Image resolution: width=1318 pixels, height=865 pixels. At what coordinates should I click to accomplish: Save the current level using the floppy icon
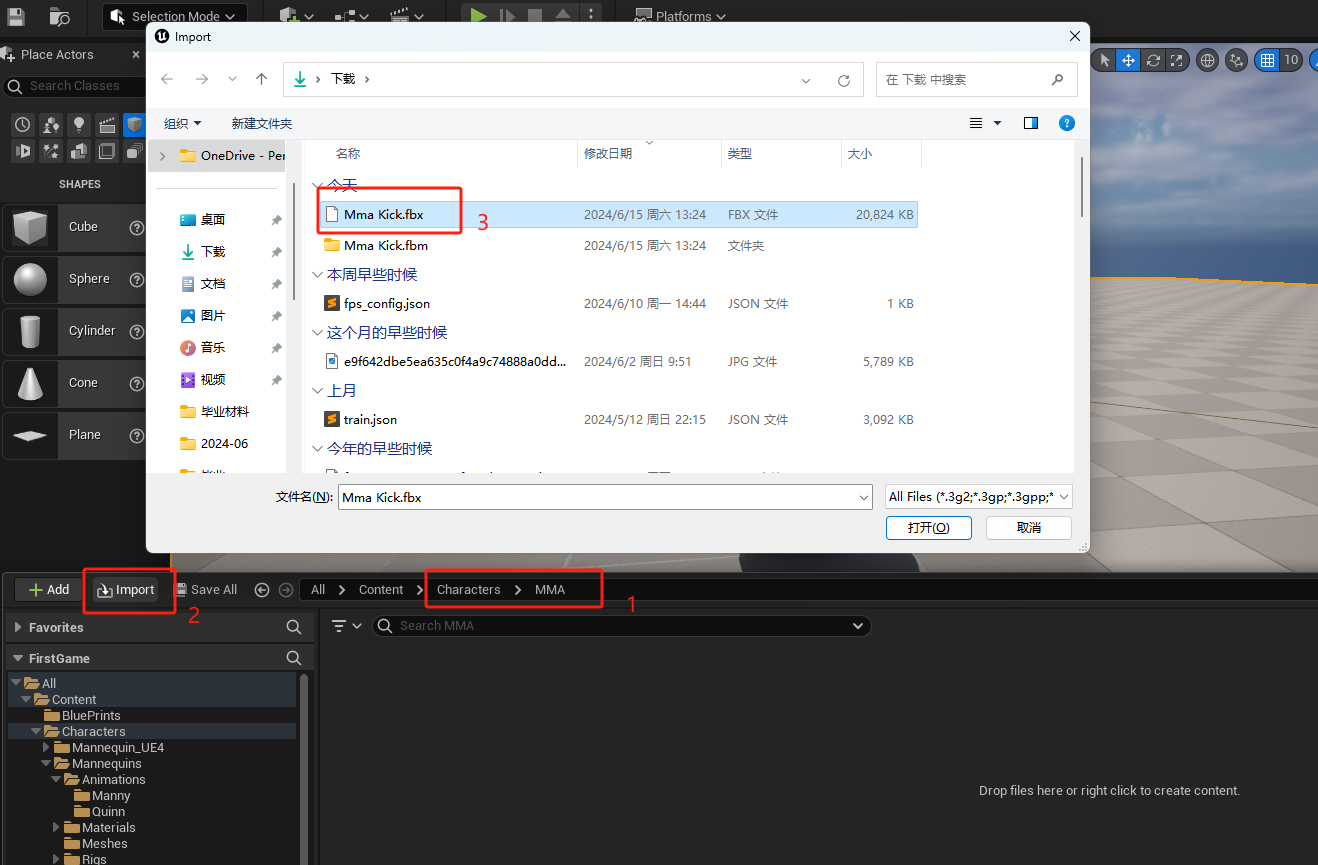pyautogui.click(x=16, y=15)
